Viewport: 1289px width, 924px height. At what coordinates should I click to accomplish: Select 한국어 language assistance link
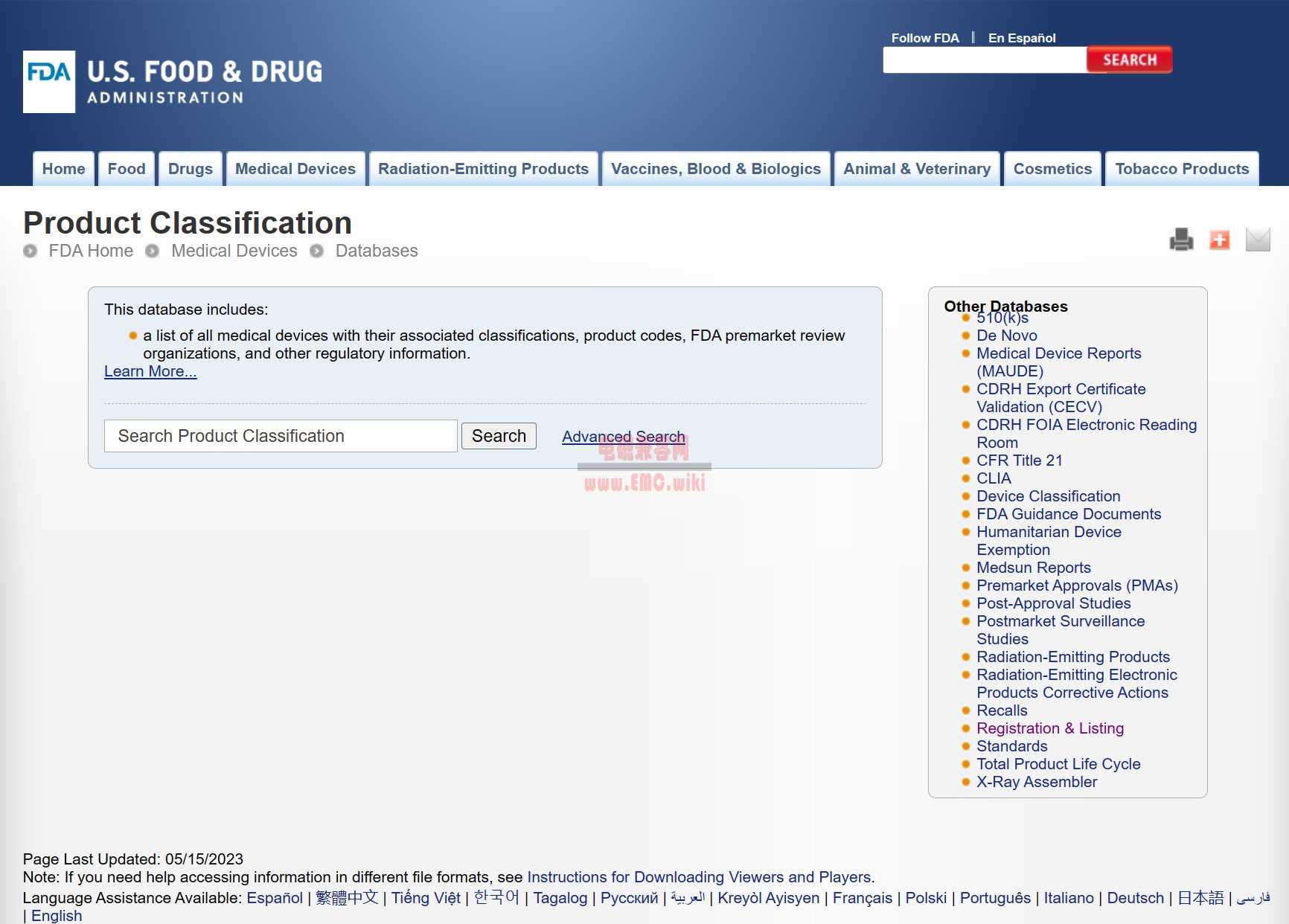click(496, 898)
